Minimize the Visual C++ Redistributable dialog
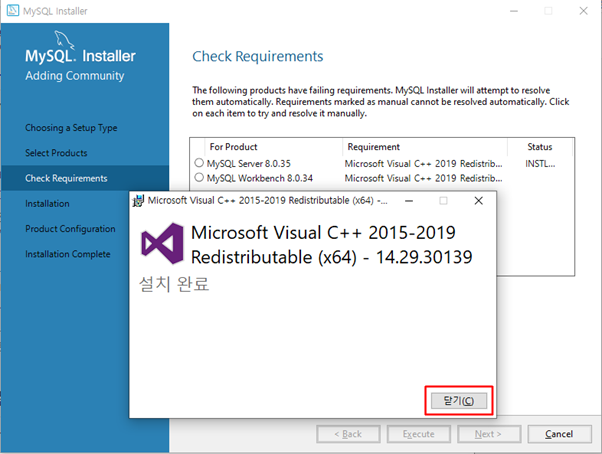The image size is (602, 454). pos(409,201)
